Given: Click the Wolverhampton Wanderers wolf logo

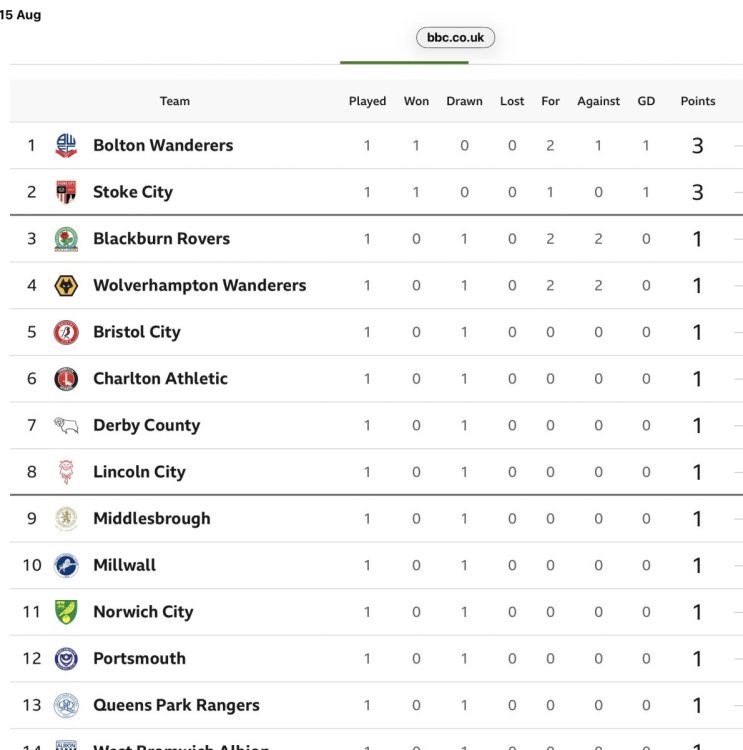Looking at the screenshot, I should coord(66,286).
